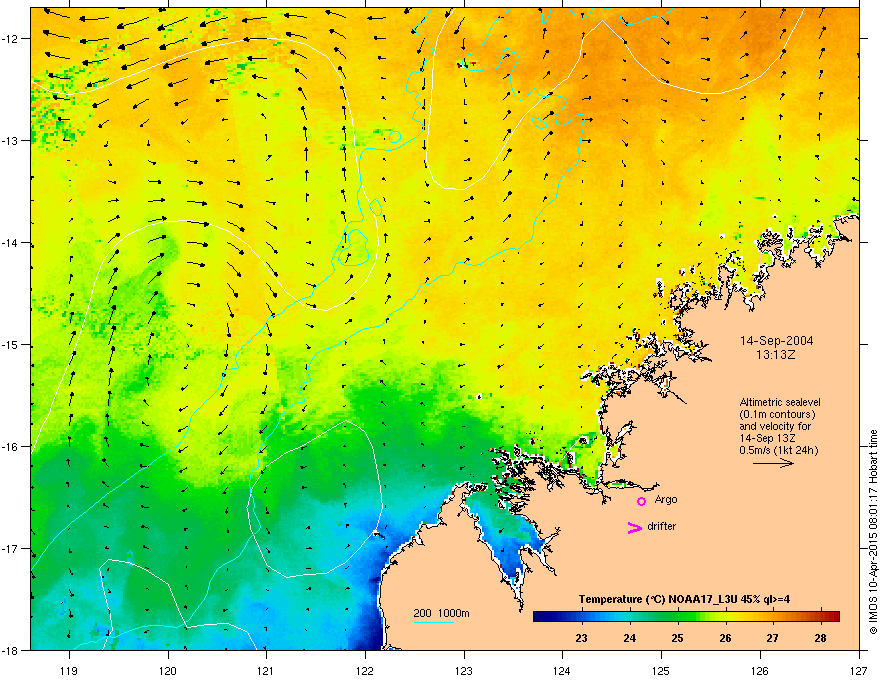The height and width of the screenshot is (680, 880).
Task: Click the latitude axis label -16
Action: [11, 447]
